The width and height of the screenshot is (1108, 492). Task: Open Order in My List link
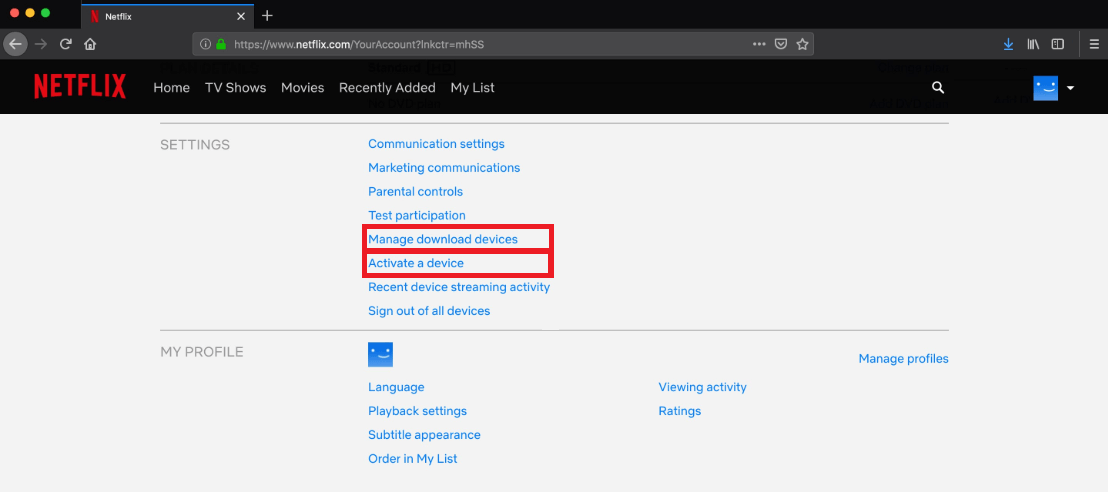pyautogui.click(x=413, y=459)
